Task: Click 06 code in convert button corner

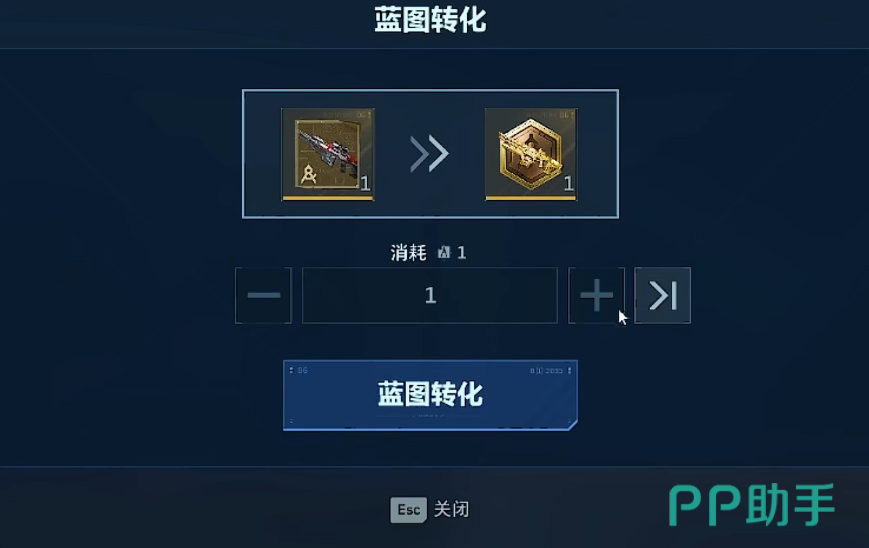Action: pyautogui.click(x=303, y=370)
